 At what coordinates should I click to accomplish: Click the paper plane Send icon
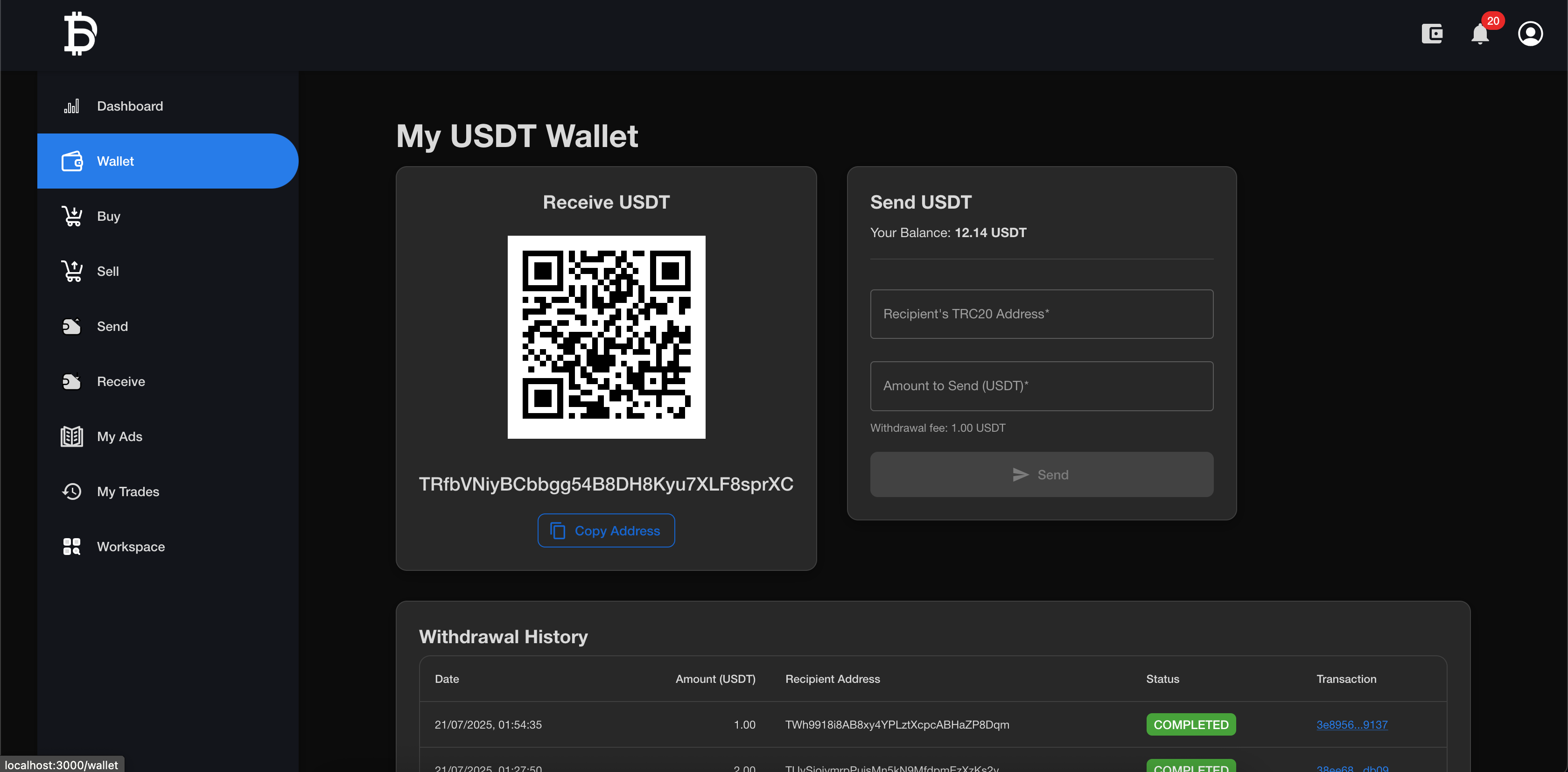1020,475
